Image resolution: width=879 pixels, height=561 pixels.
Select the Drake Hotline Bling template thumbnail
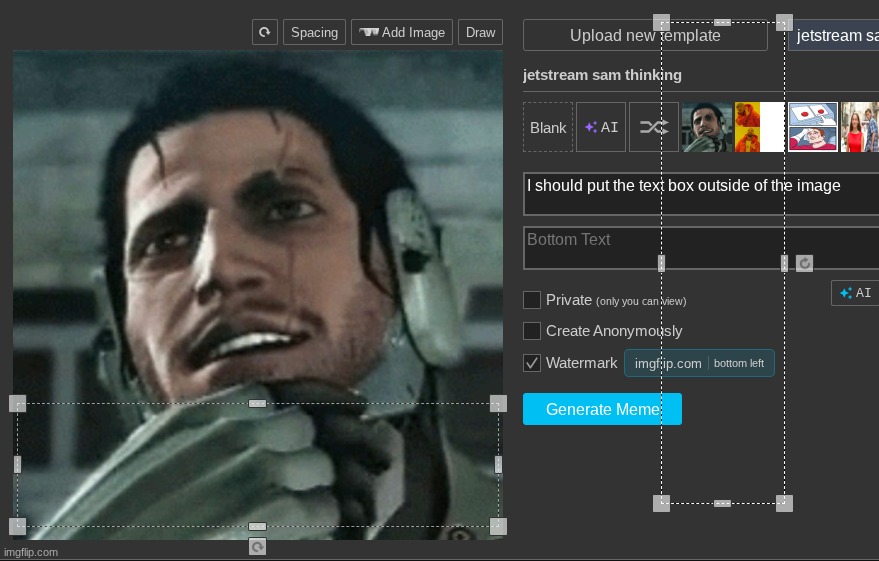tap(760, 127)
